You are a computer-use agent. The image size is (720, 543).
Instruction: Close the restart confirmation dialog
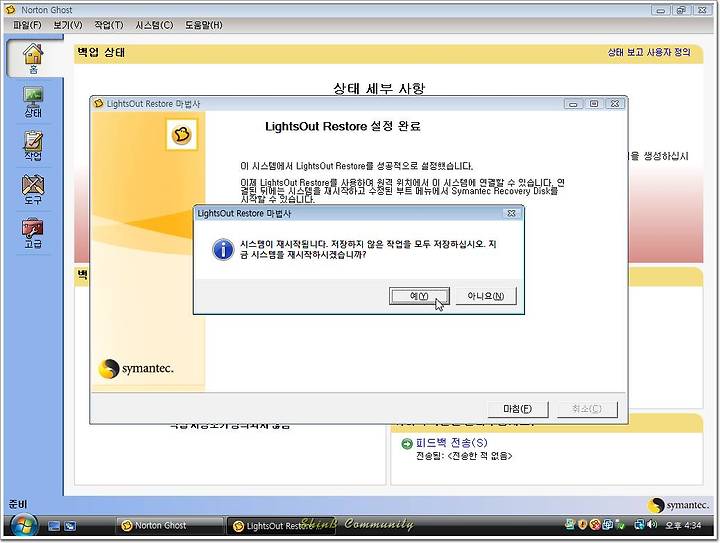(511, 213)
